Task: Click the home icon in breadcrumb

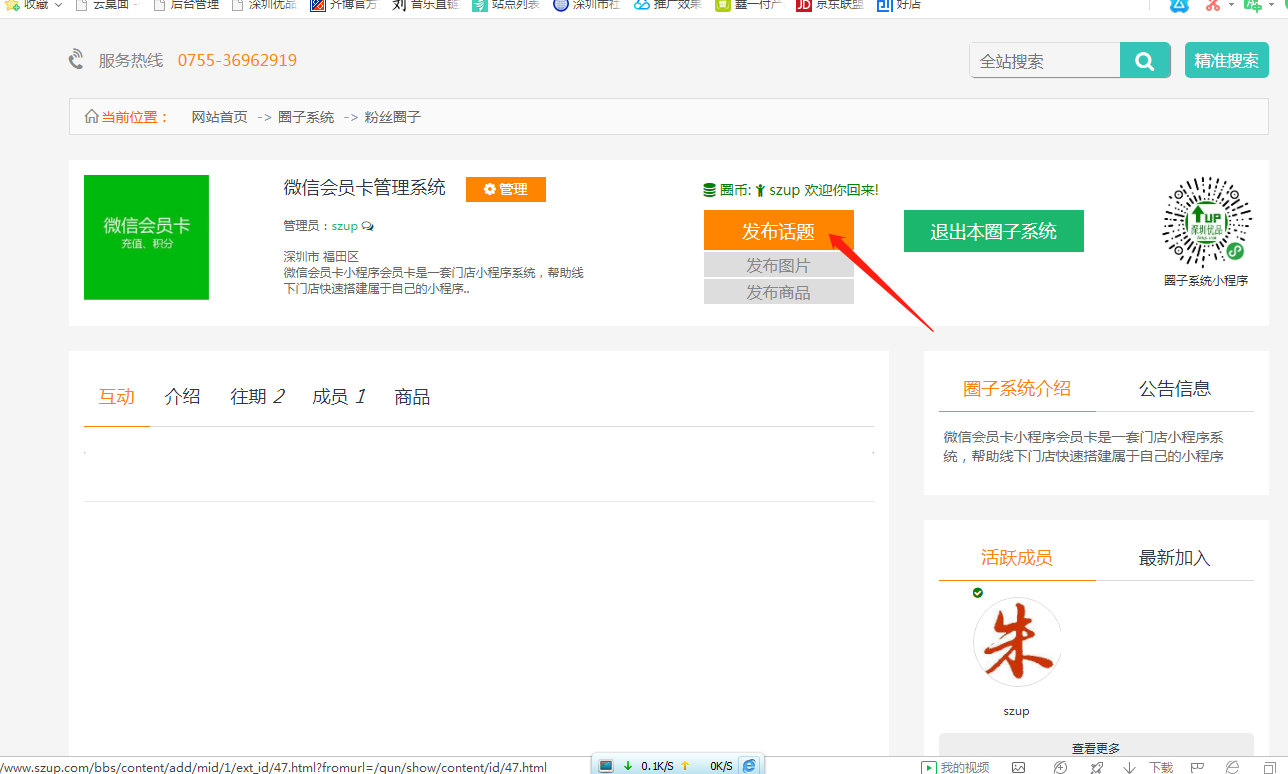Action: click(91, 117)
